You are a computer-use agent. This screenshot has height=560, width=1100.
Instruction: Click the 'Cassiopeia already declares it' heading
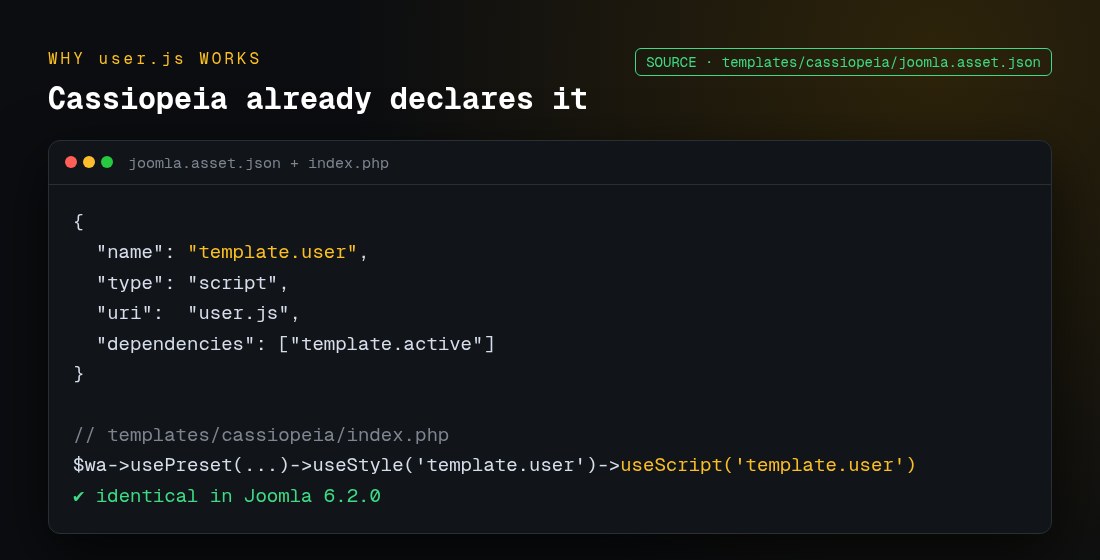point(317,99)
